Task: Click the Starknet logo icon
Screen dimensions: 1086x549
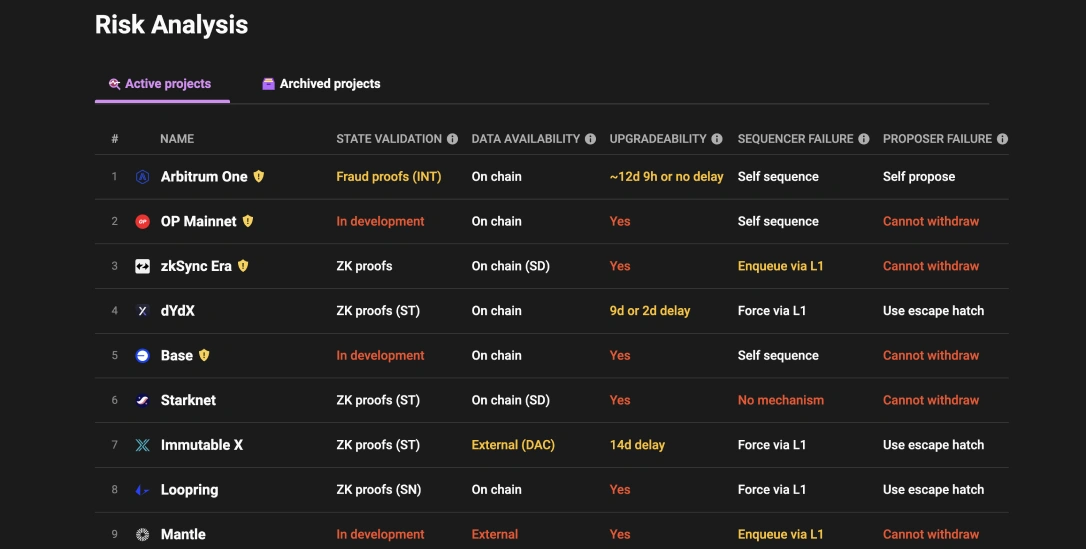Action: click(142, 400)
